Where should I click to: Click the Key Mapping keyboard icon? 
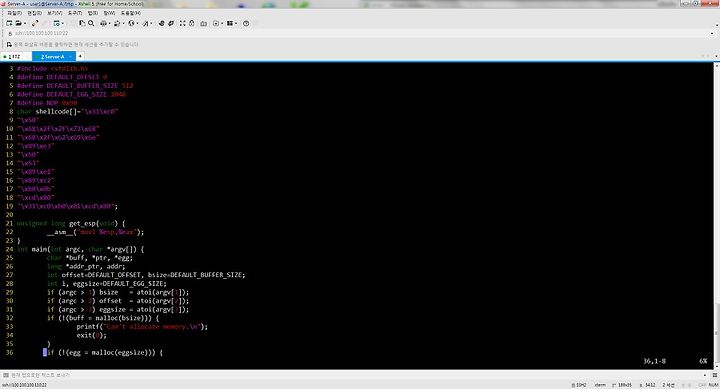(x=203, y=23)
